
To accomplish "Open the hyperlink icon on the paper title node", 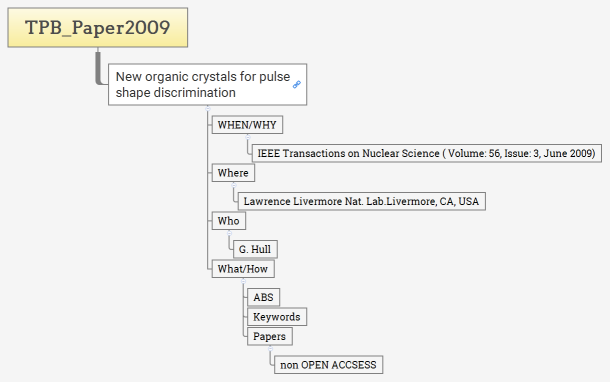I will click(296, 84).
